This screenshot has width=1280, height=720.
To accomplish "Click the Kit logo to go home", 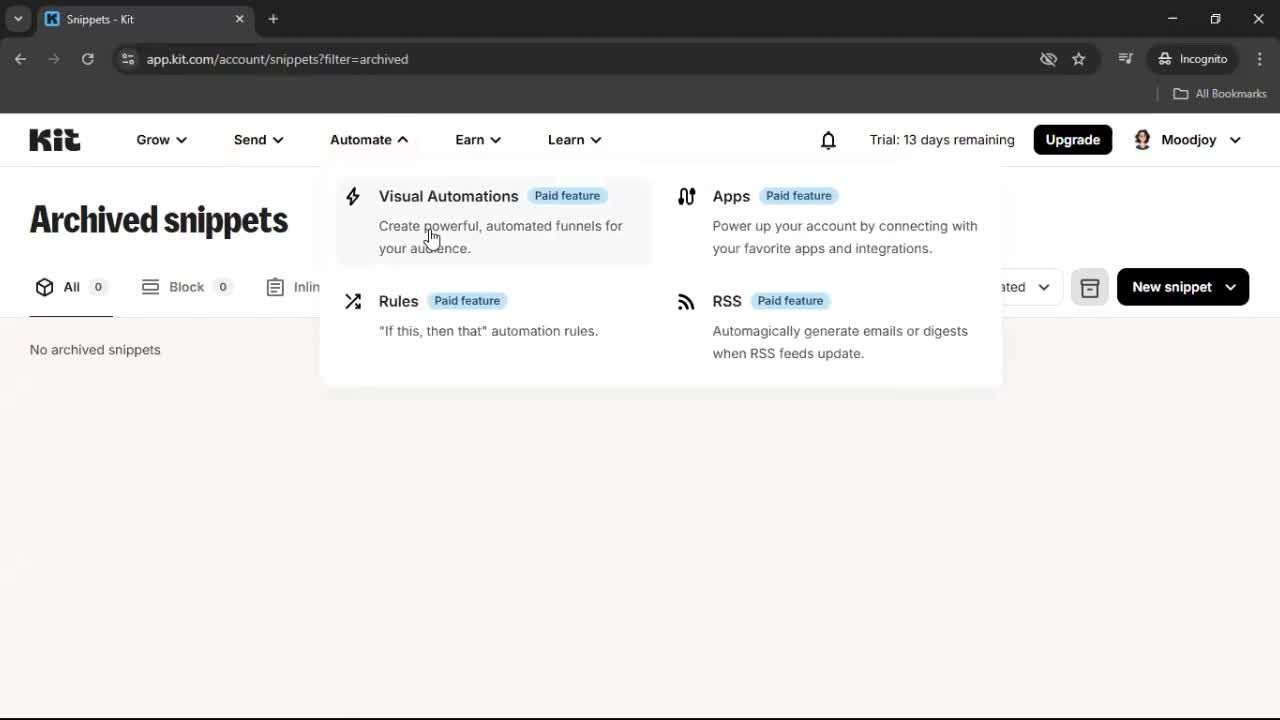I will coord(54,140).
